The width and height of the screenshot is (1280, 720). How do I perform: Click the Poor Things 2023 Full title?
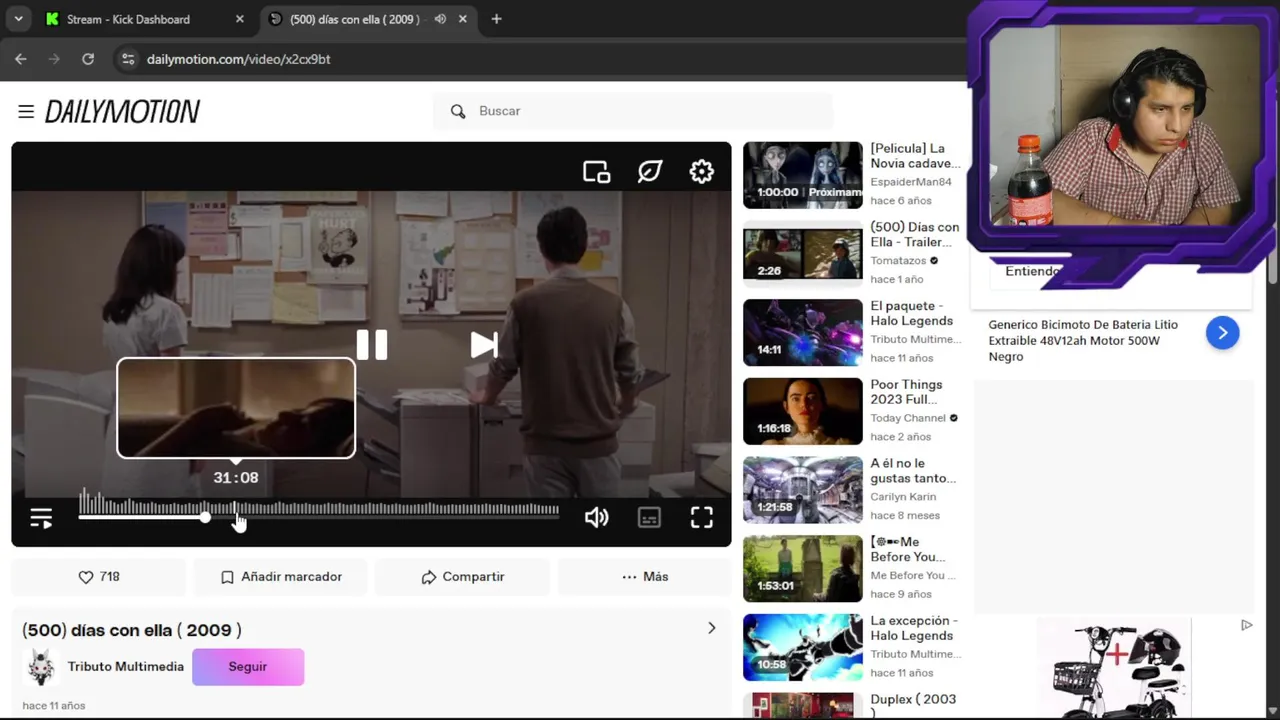pyautogui.click(x=906, y=392)
